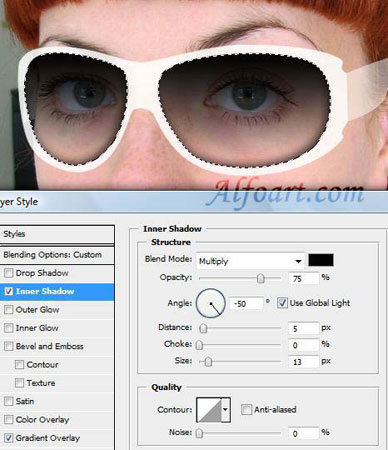Image resolution: width=388 pixels, height=450 pixels.
Task: Click the Choke value field
Action: [304, 345]
